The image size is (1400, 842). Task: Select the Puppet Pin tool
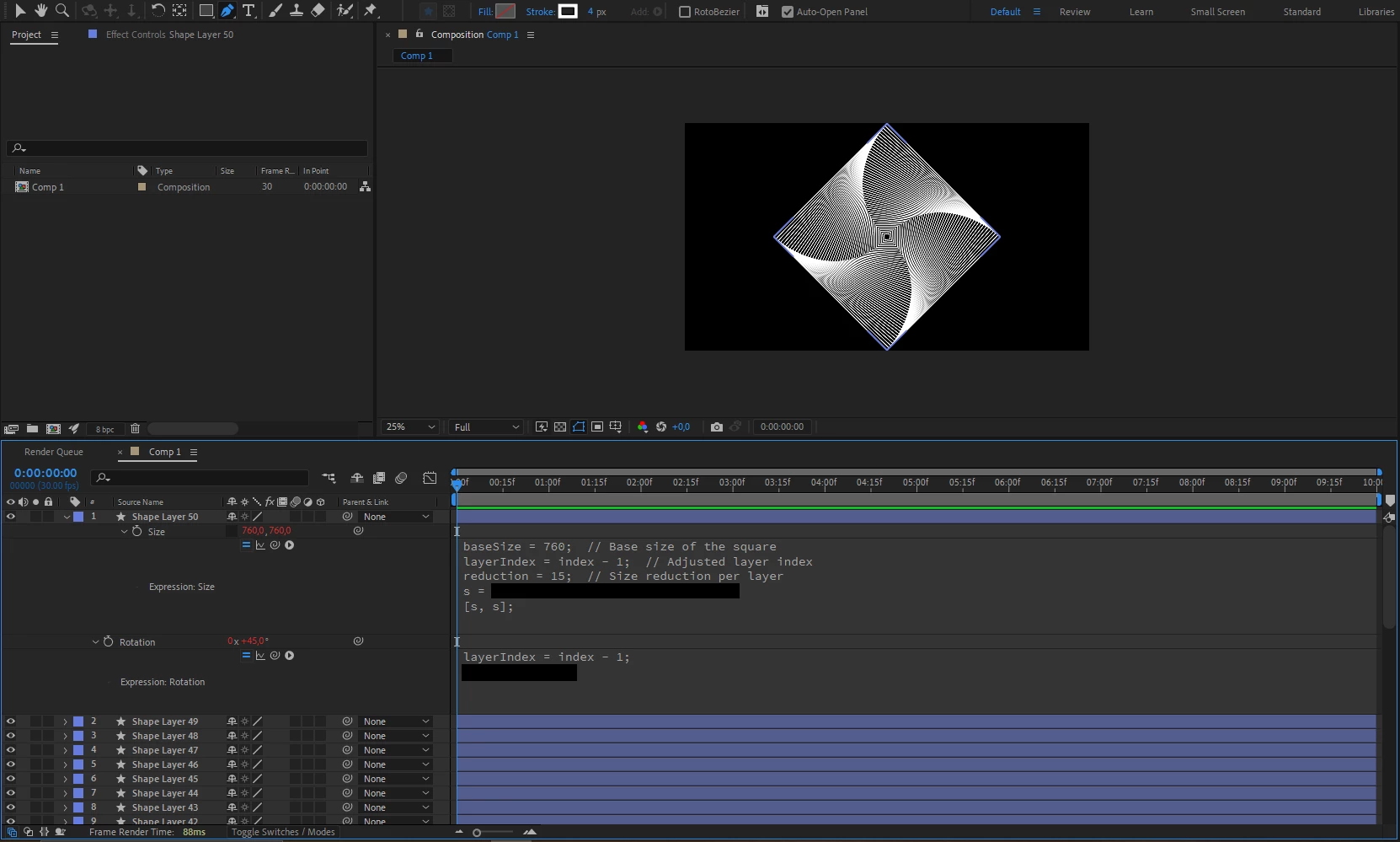pos(370,11)
